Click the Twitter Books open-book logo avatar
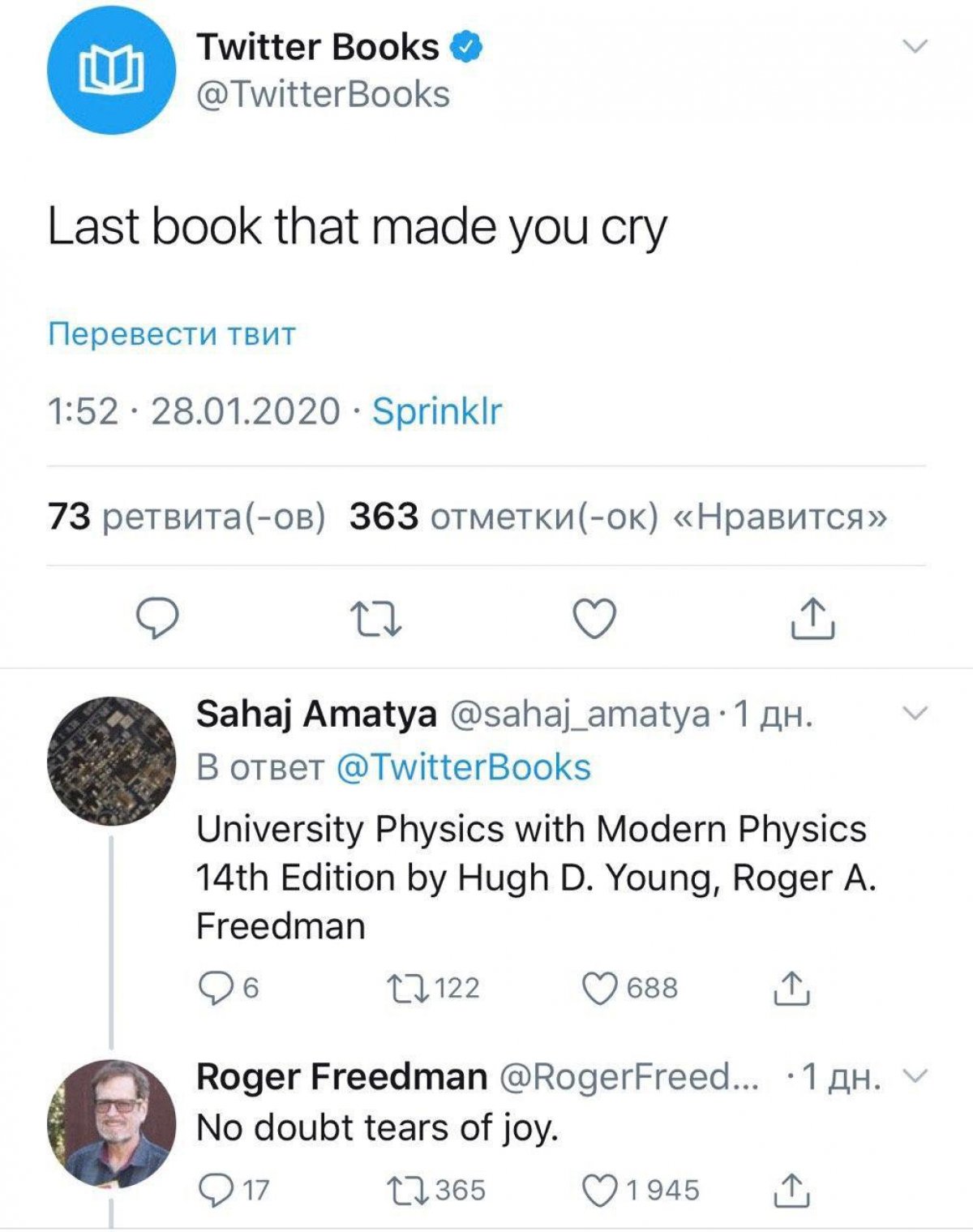 (110, 76)
